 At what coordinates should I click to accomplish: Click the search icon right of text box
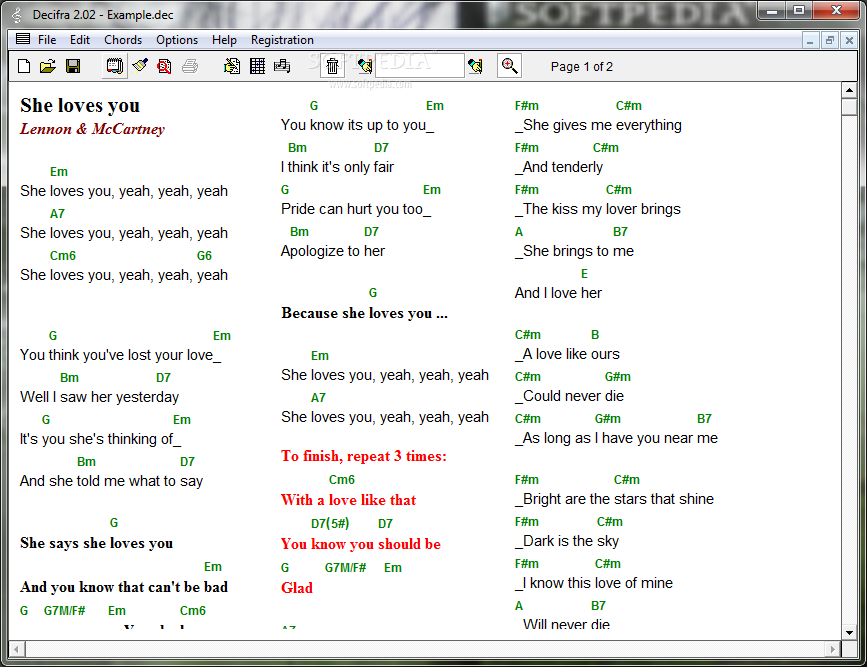point(475,66)
